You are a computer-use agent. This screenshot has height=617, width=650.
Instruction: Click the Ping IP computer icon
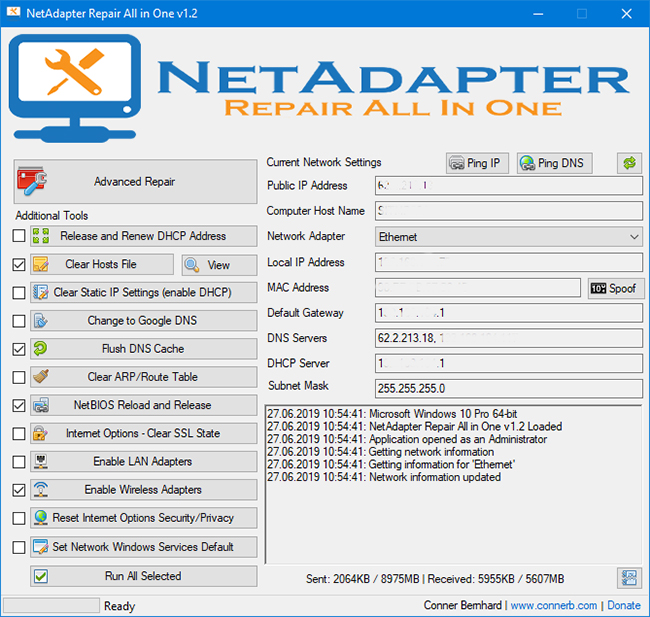[457, 163]
